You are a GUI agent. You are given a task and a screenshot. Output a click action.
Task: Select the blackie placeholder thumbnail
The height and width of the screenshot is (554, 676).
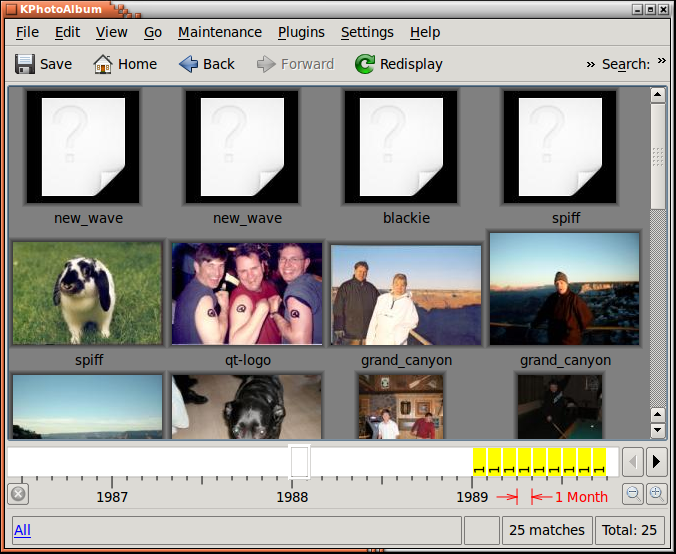[401, 147]
